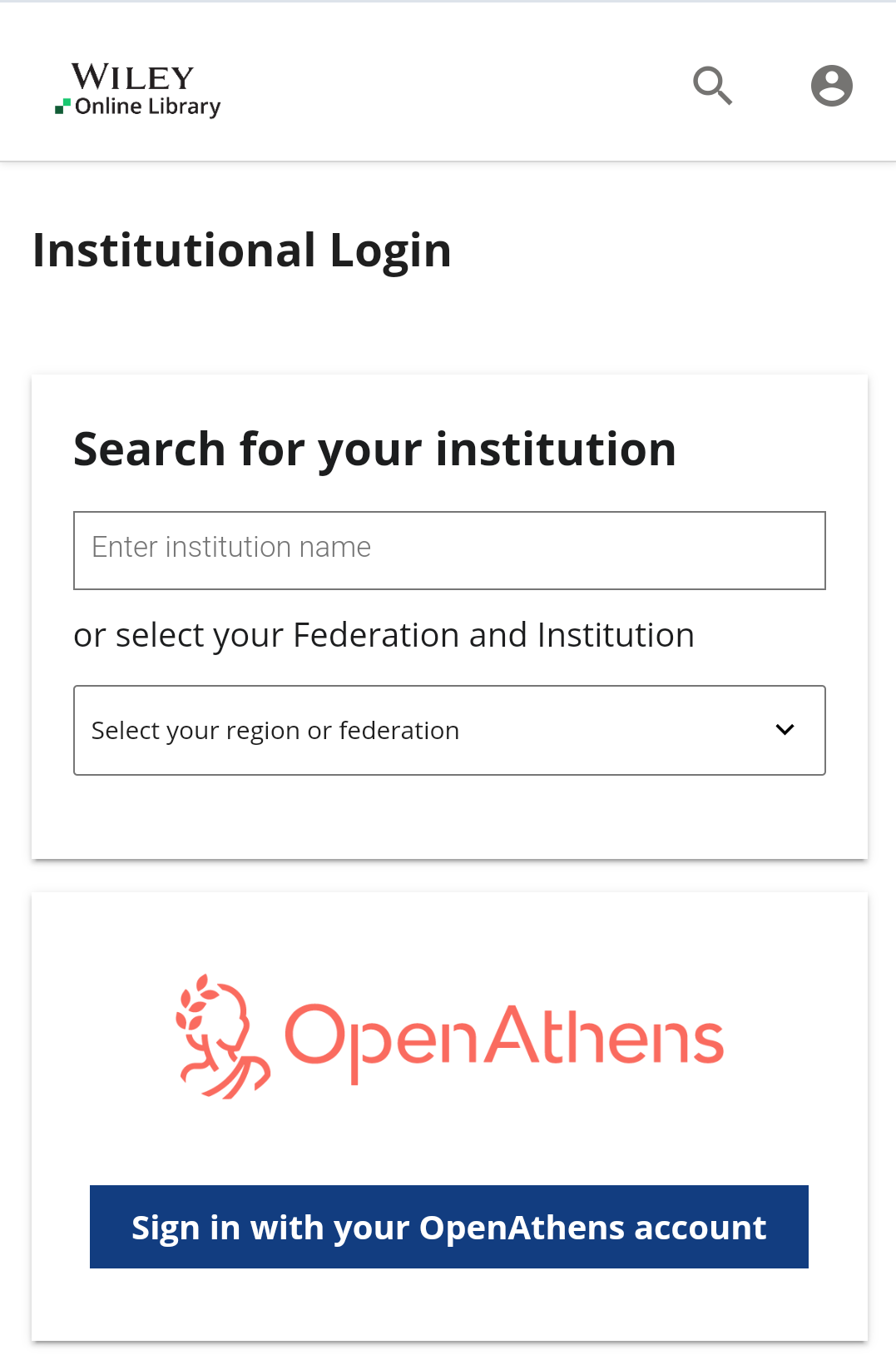Sign in with your OpenAthens account
The height and width of the screenshot is (1360, 896).
[x=449, y=1227]
